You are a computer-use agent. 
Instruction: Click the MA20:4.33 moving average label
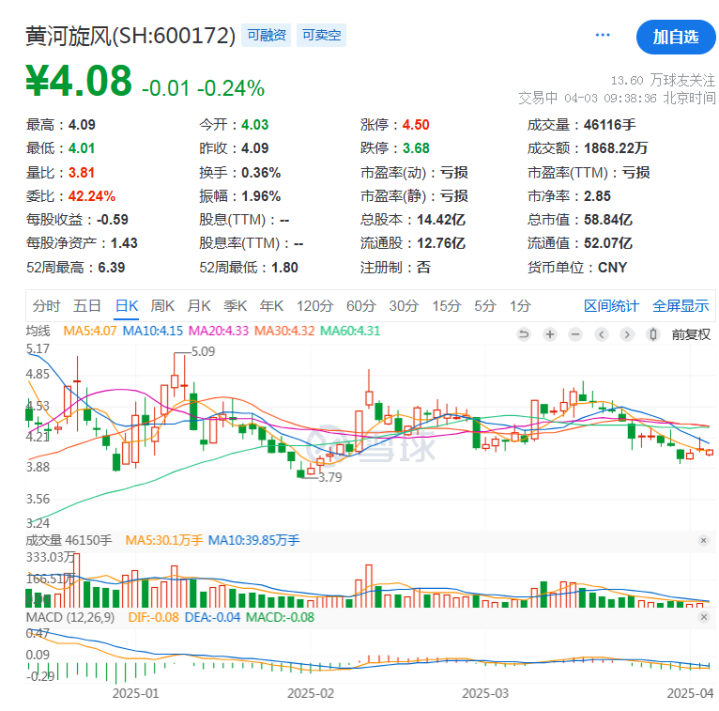coord(219,331)
